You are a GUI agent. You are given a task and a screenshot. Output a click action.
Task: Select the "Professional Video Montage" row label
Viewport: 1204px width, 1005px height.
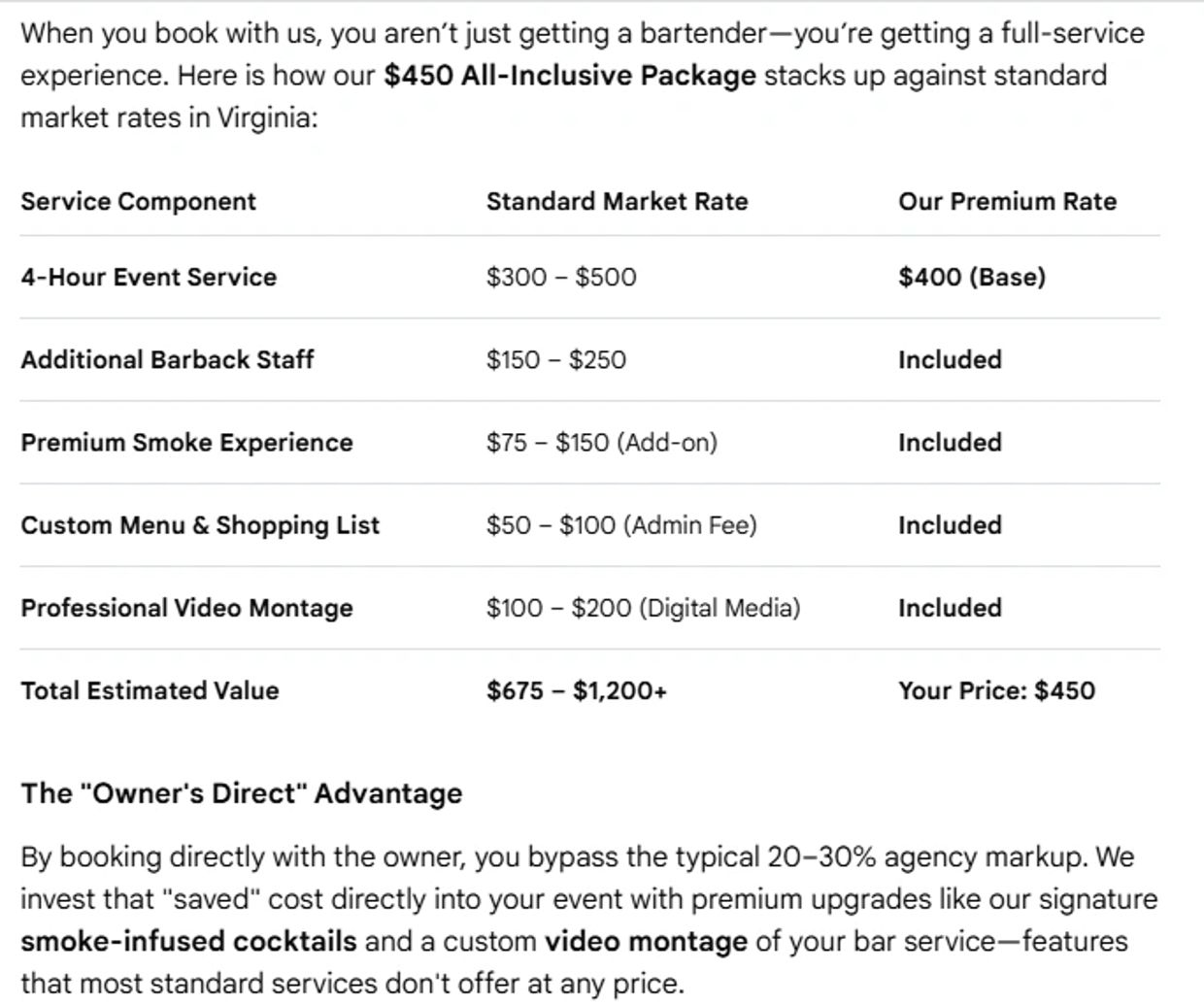tap(186, 609)
